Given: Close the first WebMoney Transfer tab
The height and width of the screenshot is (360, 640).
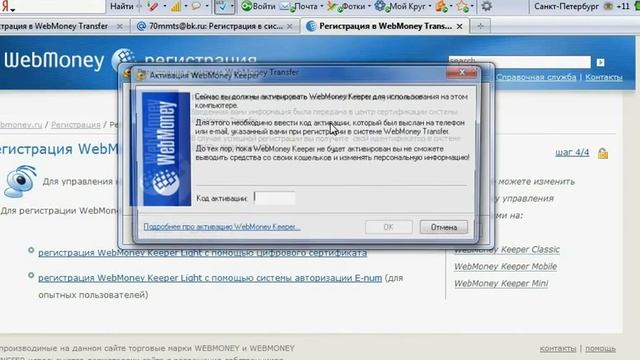Looking at the screenshot, I should pyautogui.click(x=119, y=26).
